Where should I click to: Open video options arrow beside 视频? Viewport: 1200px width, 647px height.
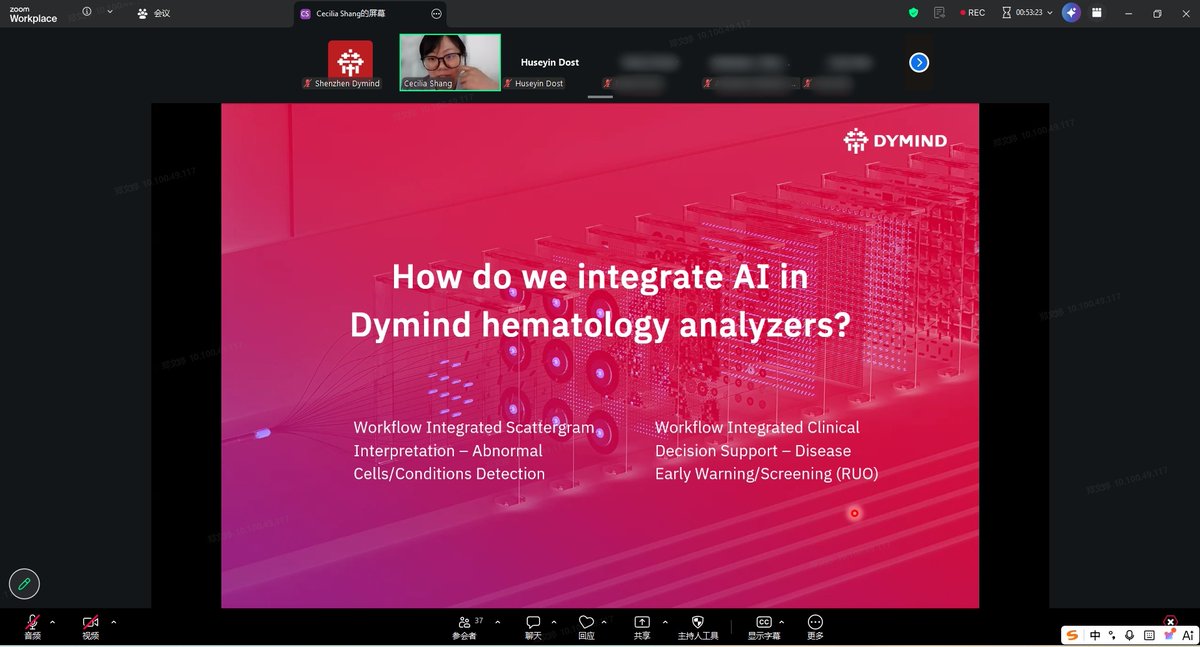coord(114,622)
